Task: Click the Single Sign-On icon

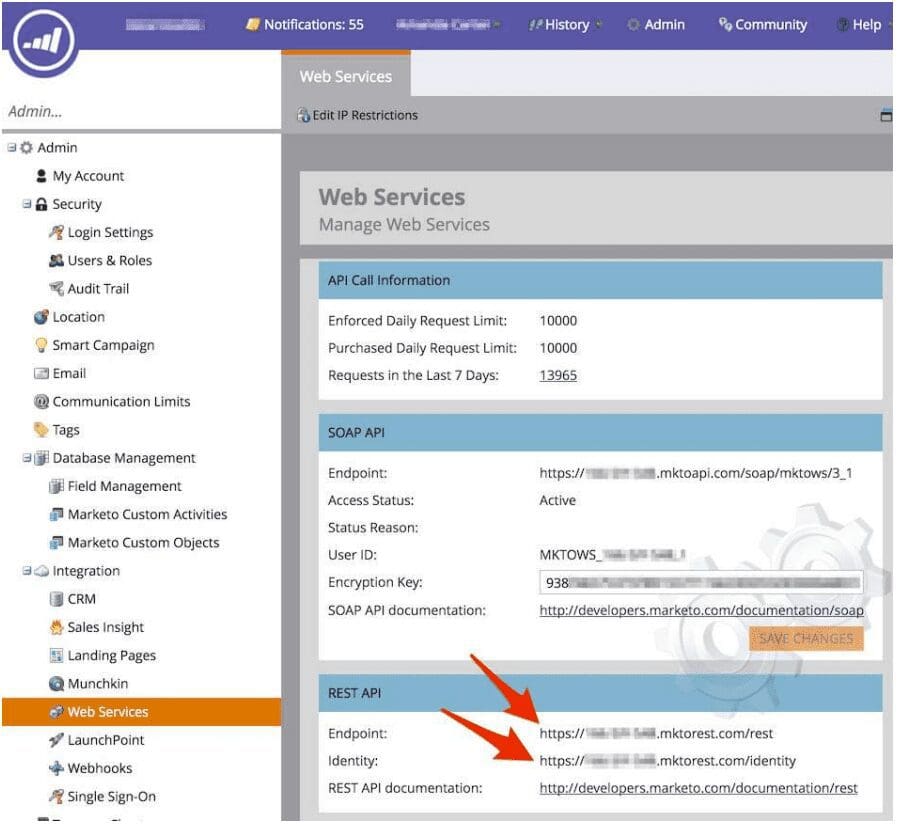Action: pyautogui.click(x=56, y=796)
